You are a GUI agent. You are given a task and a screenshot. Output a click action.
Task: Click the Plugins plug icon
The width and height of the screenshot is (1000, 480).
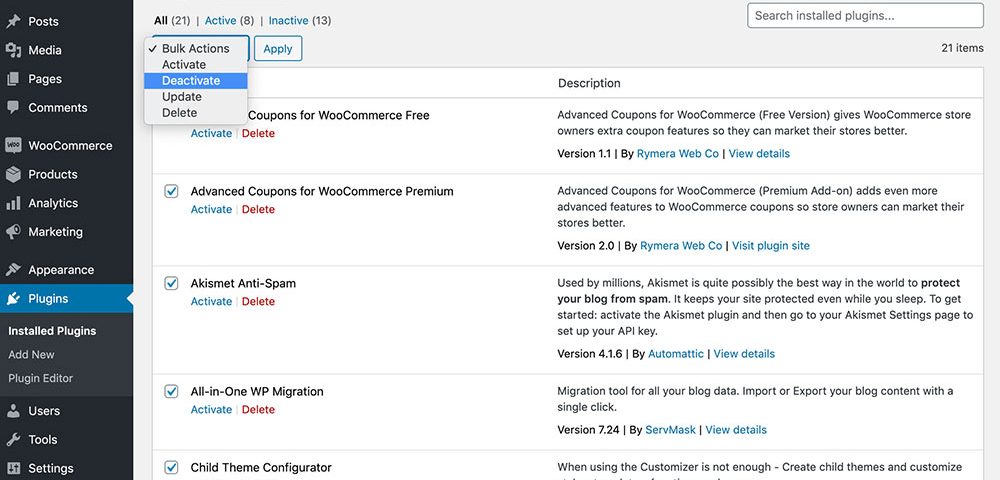point(13,298)
